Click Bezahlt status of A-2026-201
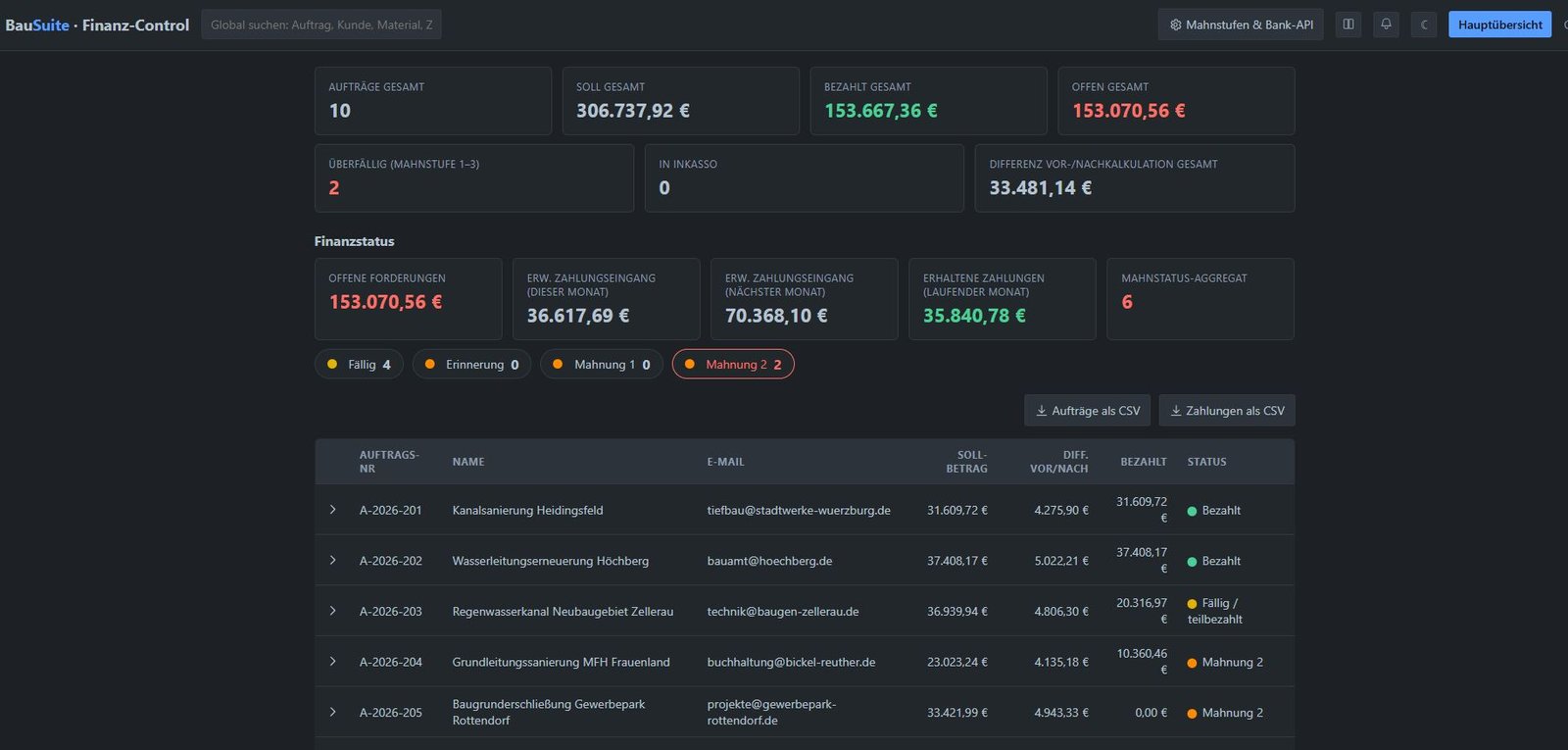 (1213, 510)
